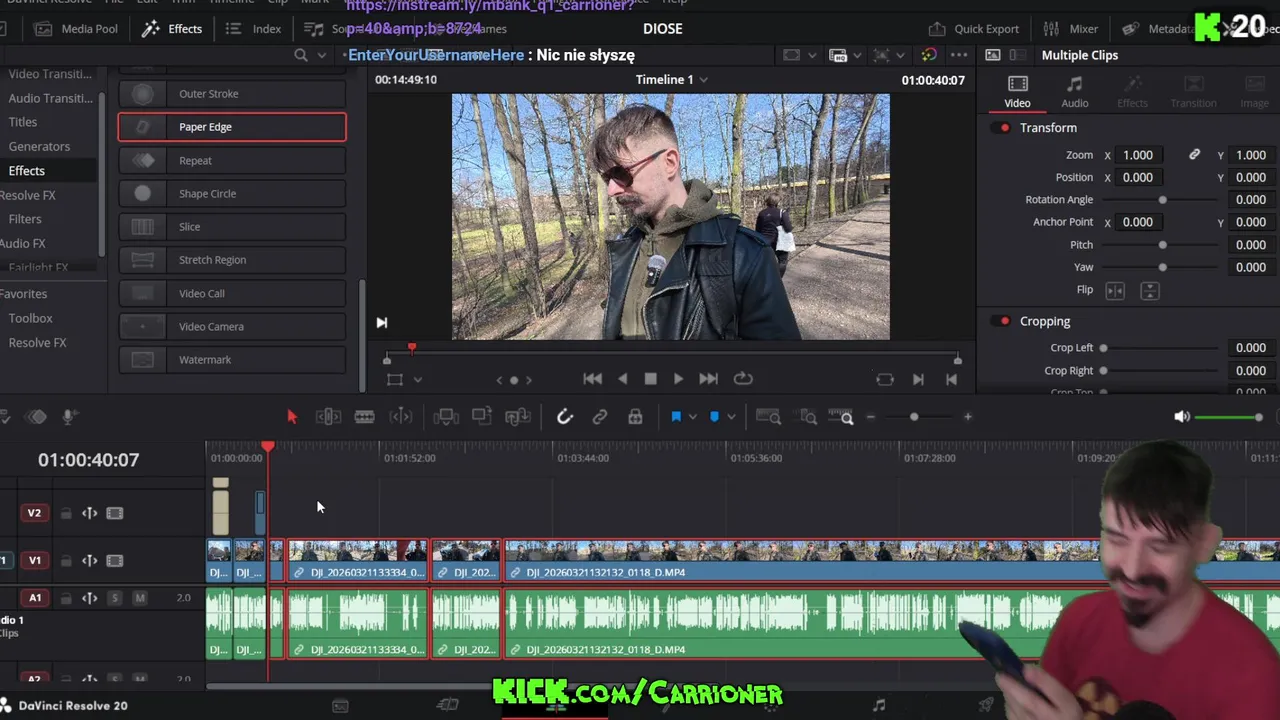Select the Video Transitions category
The image size is (1280, 720).
50,74
